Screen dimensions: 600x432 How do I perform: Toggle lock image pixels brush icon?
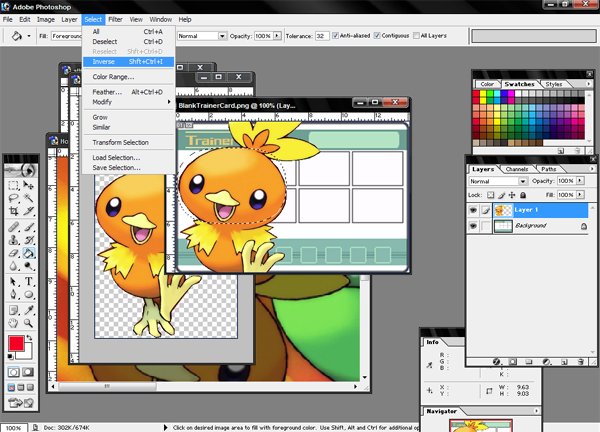click(501, 195)
